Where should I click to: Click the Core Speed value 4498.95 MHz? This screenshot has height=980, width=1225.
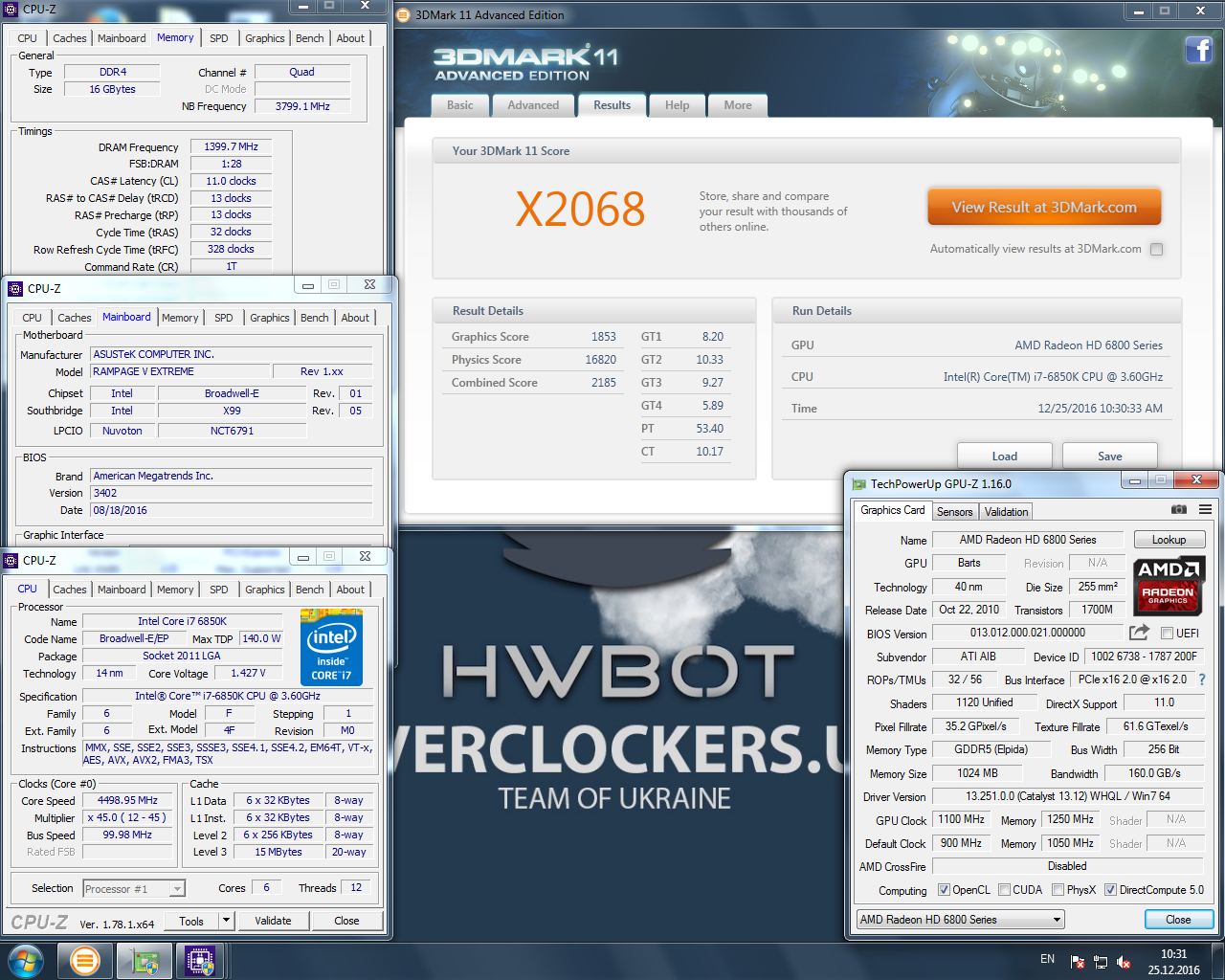(127, 800)
